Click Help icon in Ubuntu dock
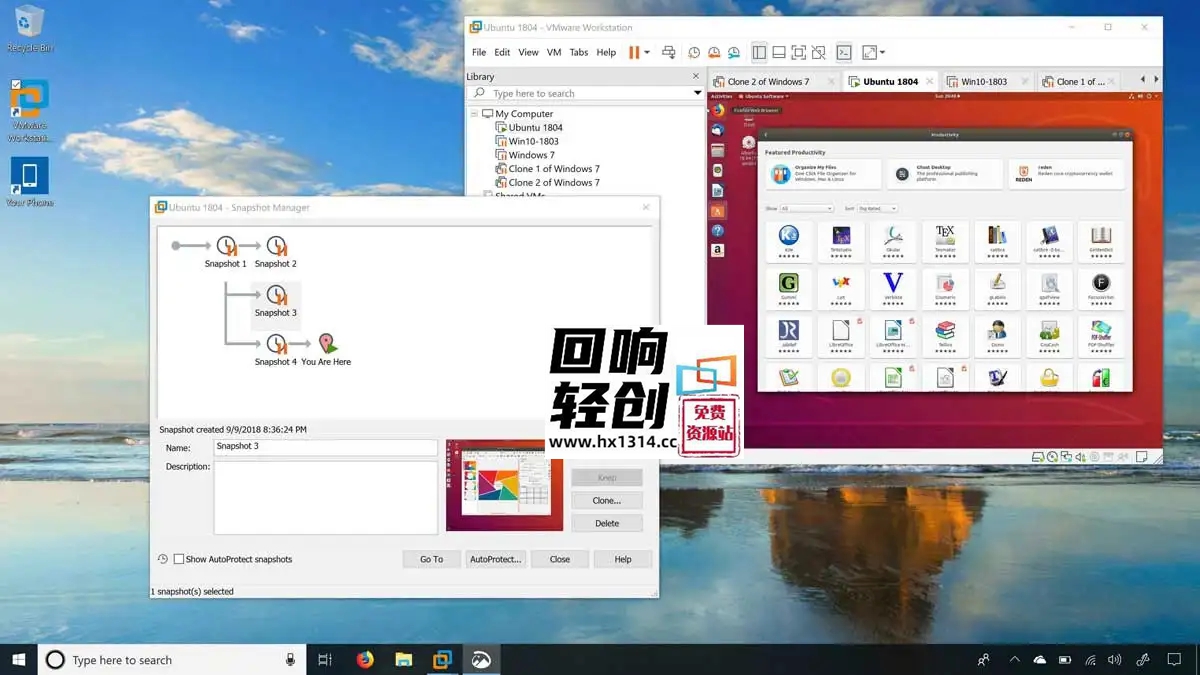Image resolution: width=1200 pixels, height=675 pixels. [x=717, y=231]
